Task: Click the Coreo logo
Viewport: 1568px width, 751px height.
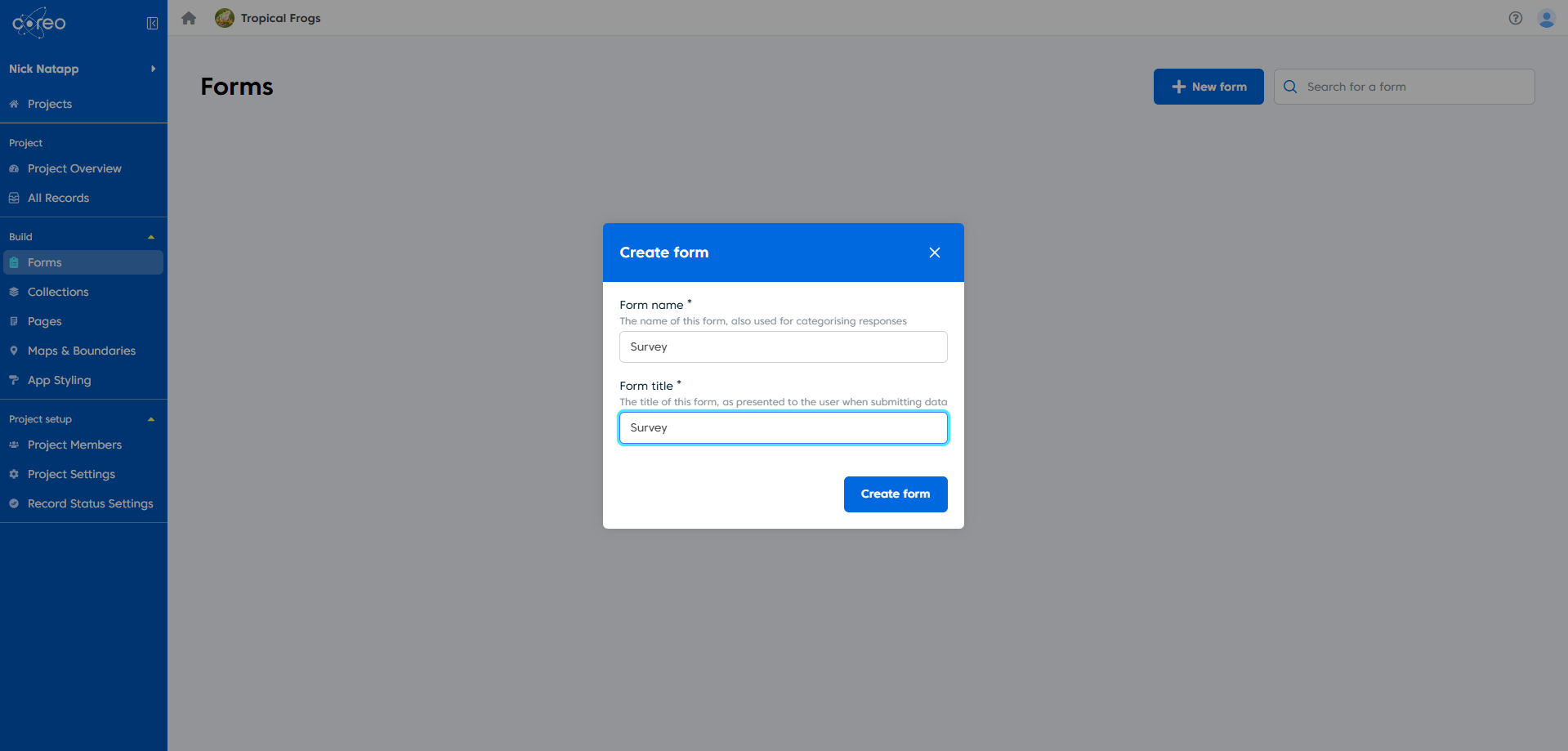Action: pos(38,23)
